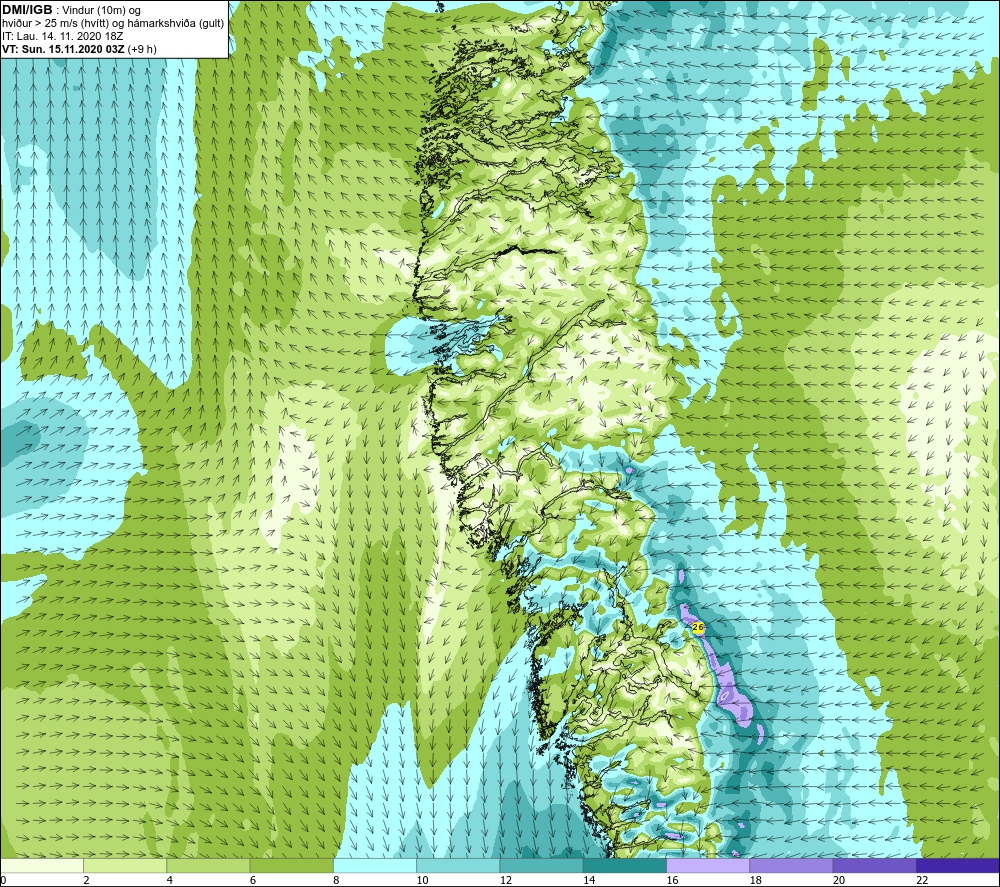This screenshot has height=887, width=1000.
Task: Click the legend scale label '22'
Action: pyautogui.click(x=922, y=881)
